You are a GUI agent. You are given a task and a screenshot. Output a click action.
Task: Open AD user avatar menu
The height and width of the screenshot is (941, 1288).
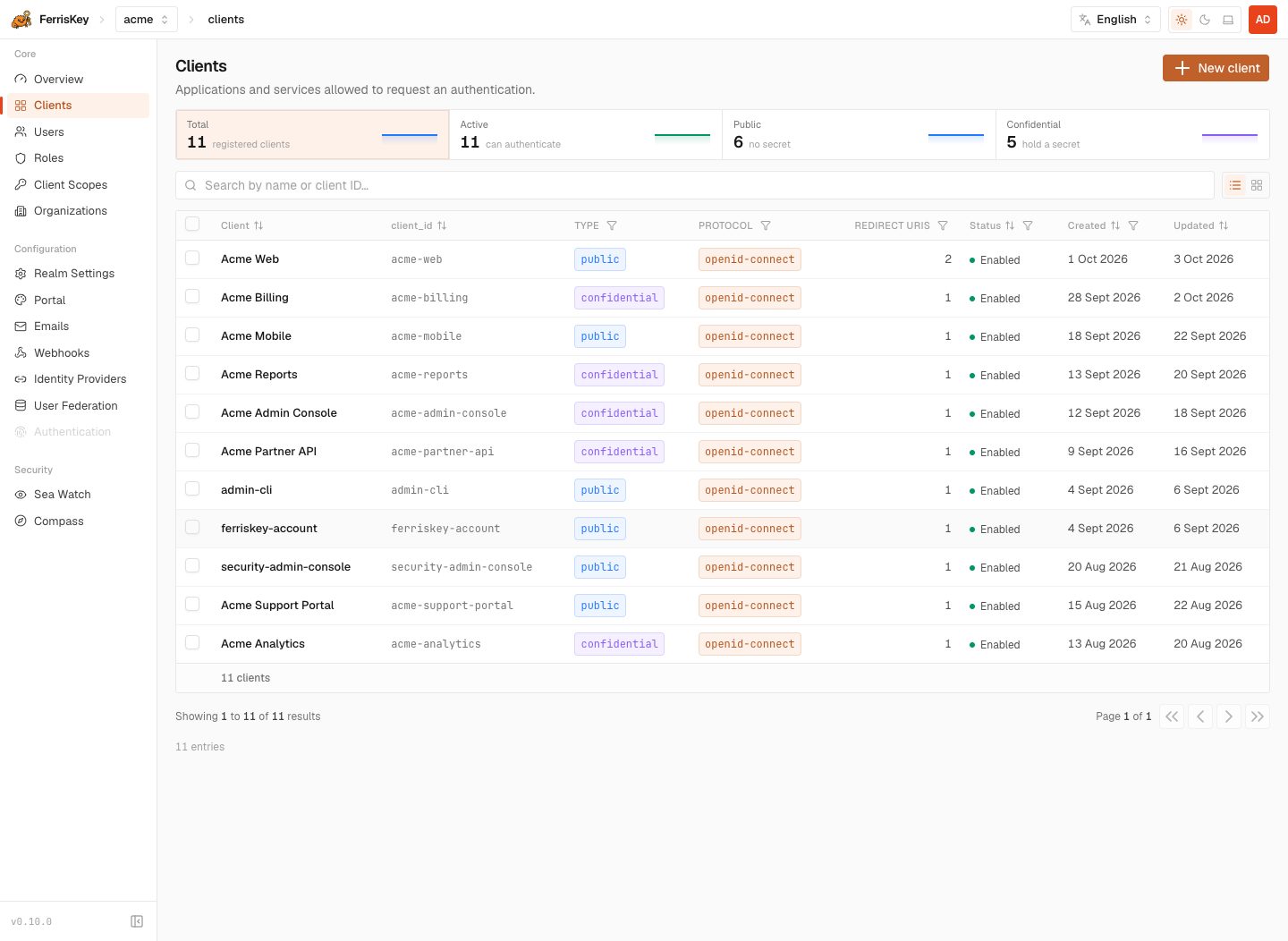[1263, 20]
